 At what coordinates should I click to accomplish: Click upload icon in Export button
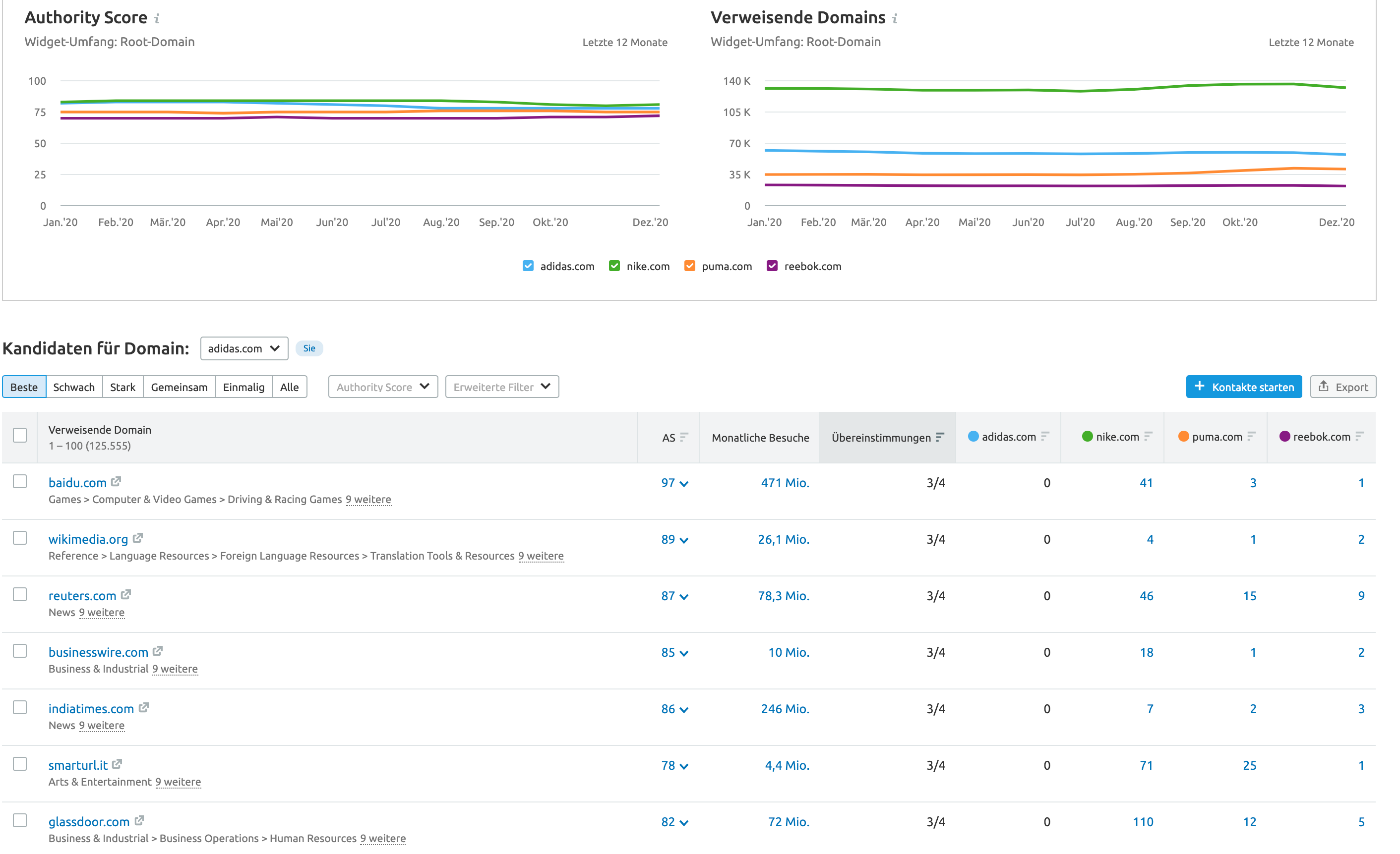pyautogui.click(x=1324, y=386)
